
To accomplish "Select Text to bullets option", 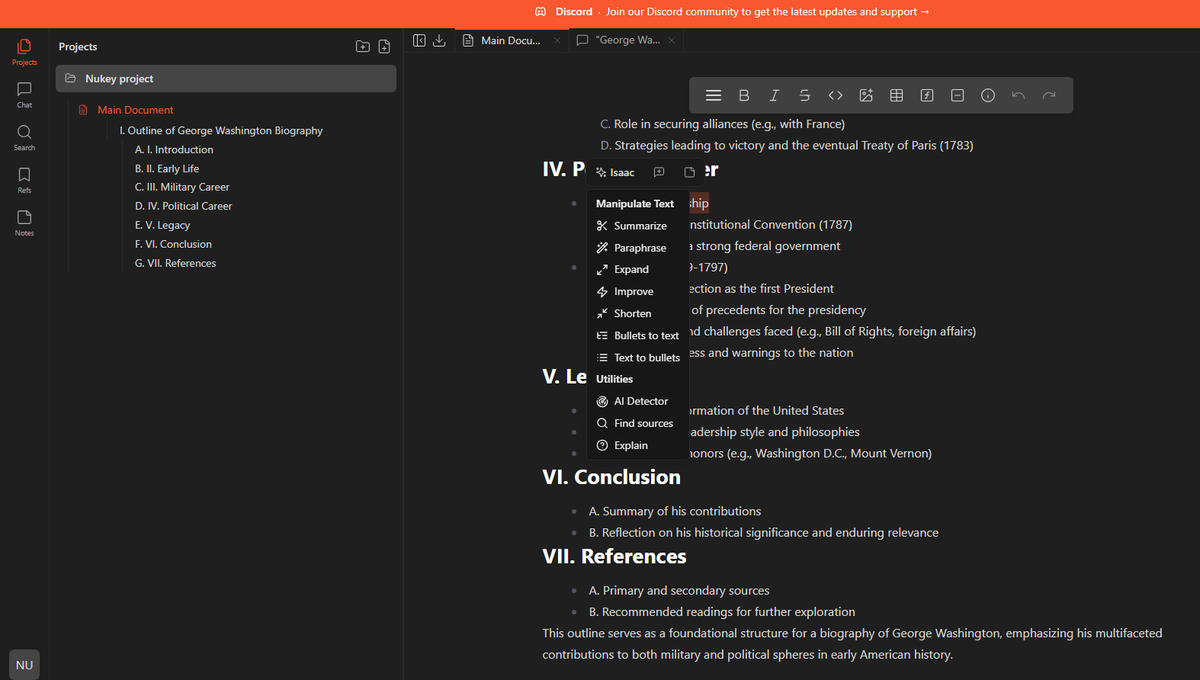I will [638, 358].
